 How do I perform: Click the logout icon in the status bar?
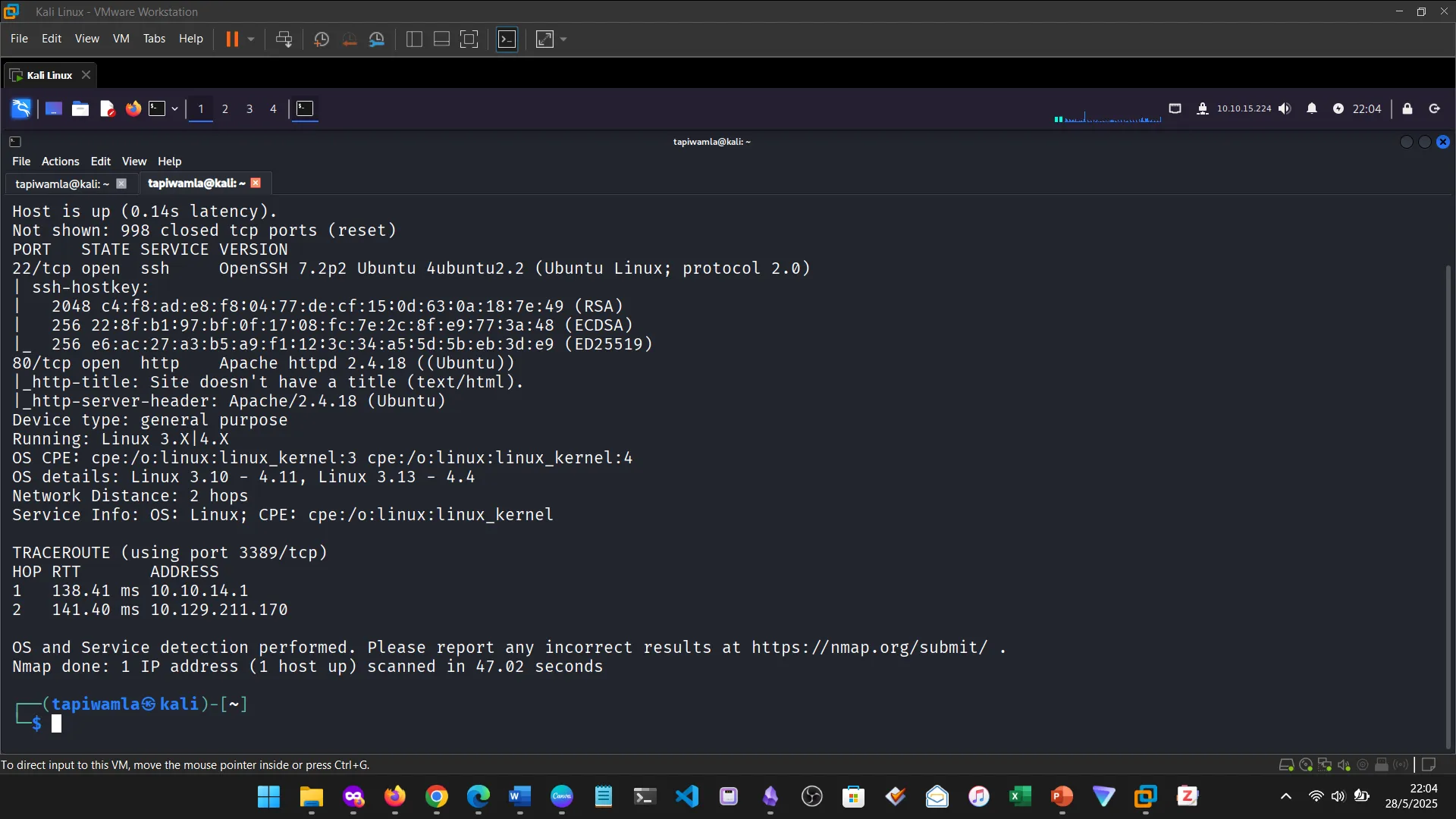point(1434,108)
